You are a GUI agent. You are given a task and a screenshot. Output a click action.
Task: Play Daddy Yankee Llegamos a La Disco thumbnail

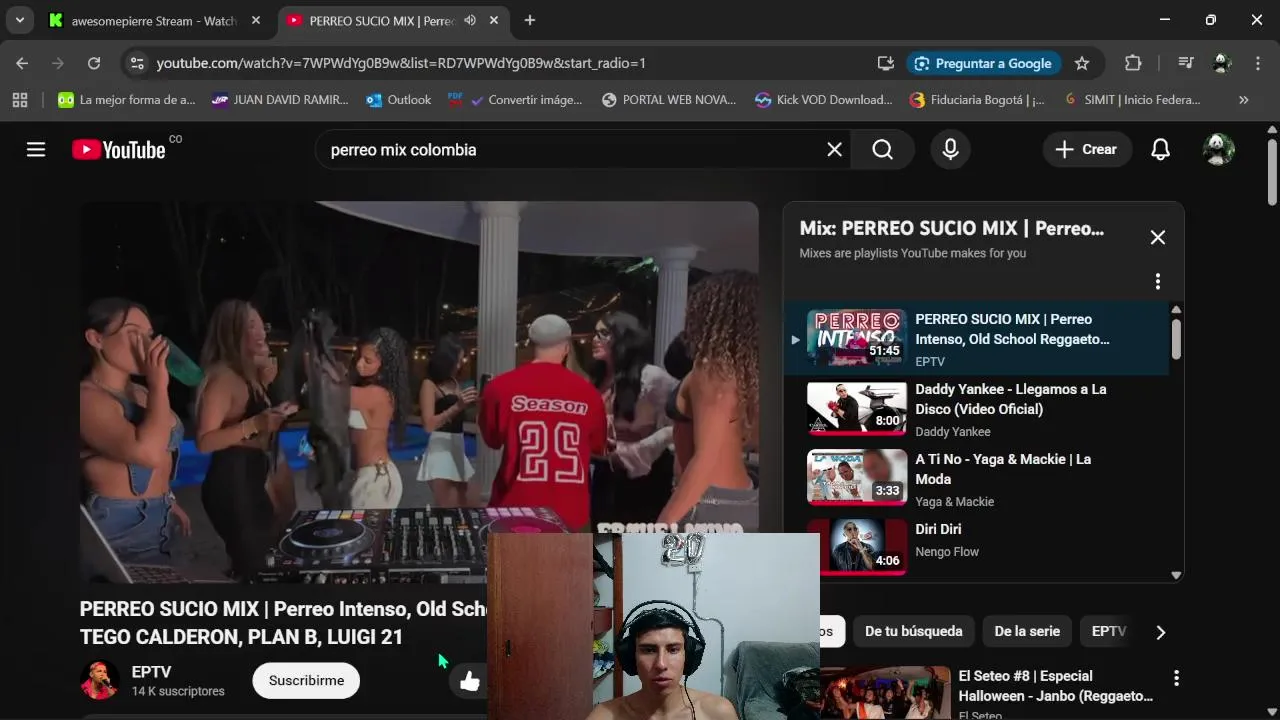(857, 407)
